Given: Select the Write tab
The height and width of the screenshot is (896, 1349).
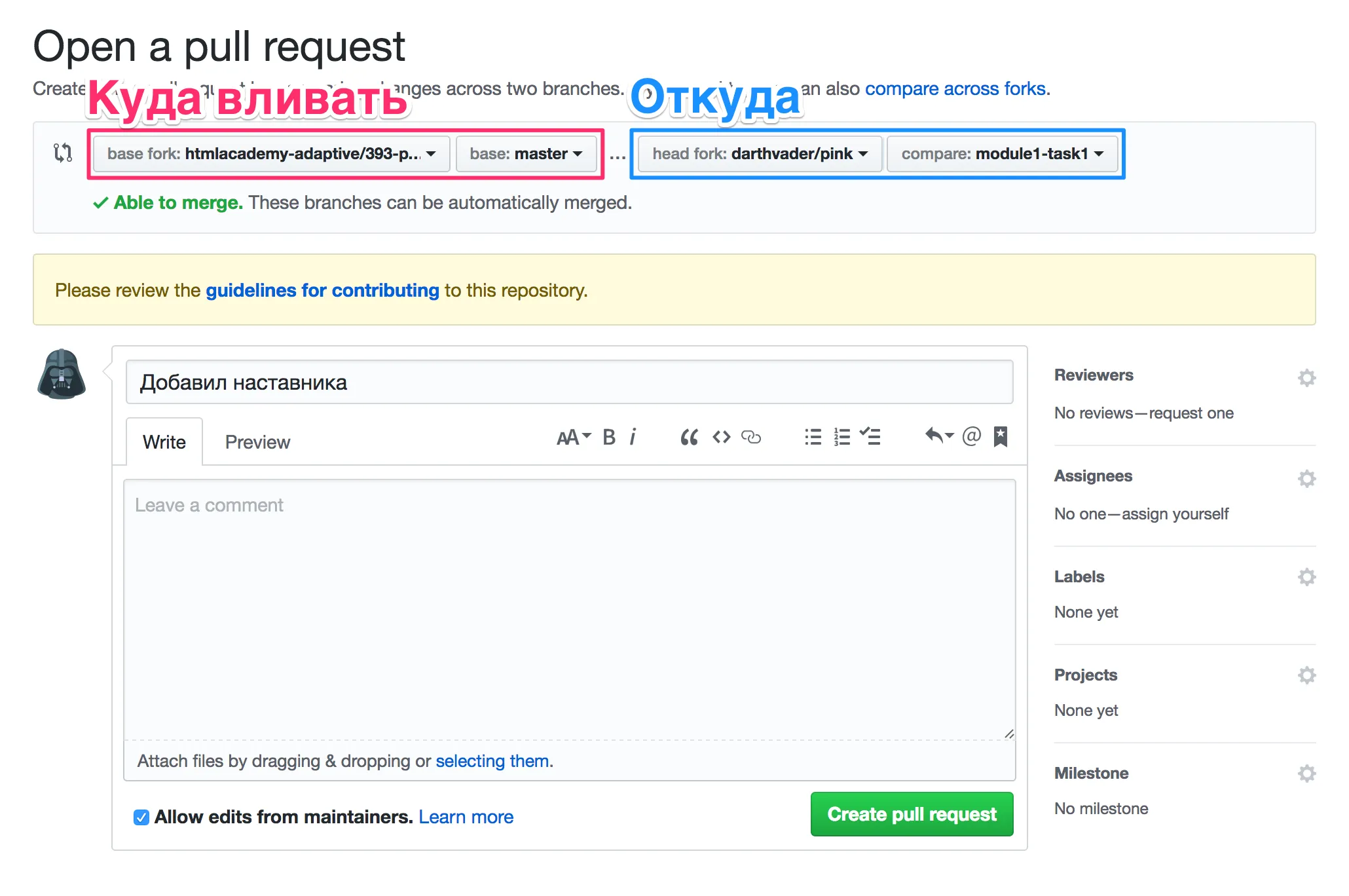Looking at the screenshot, I should (x=163, y=441).
